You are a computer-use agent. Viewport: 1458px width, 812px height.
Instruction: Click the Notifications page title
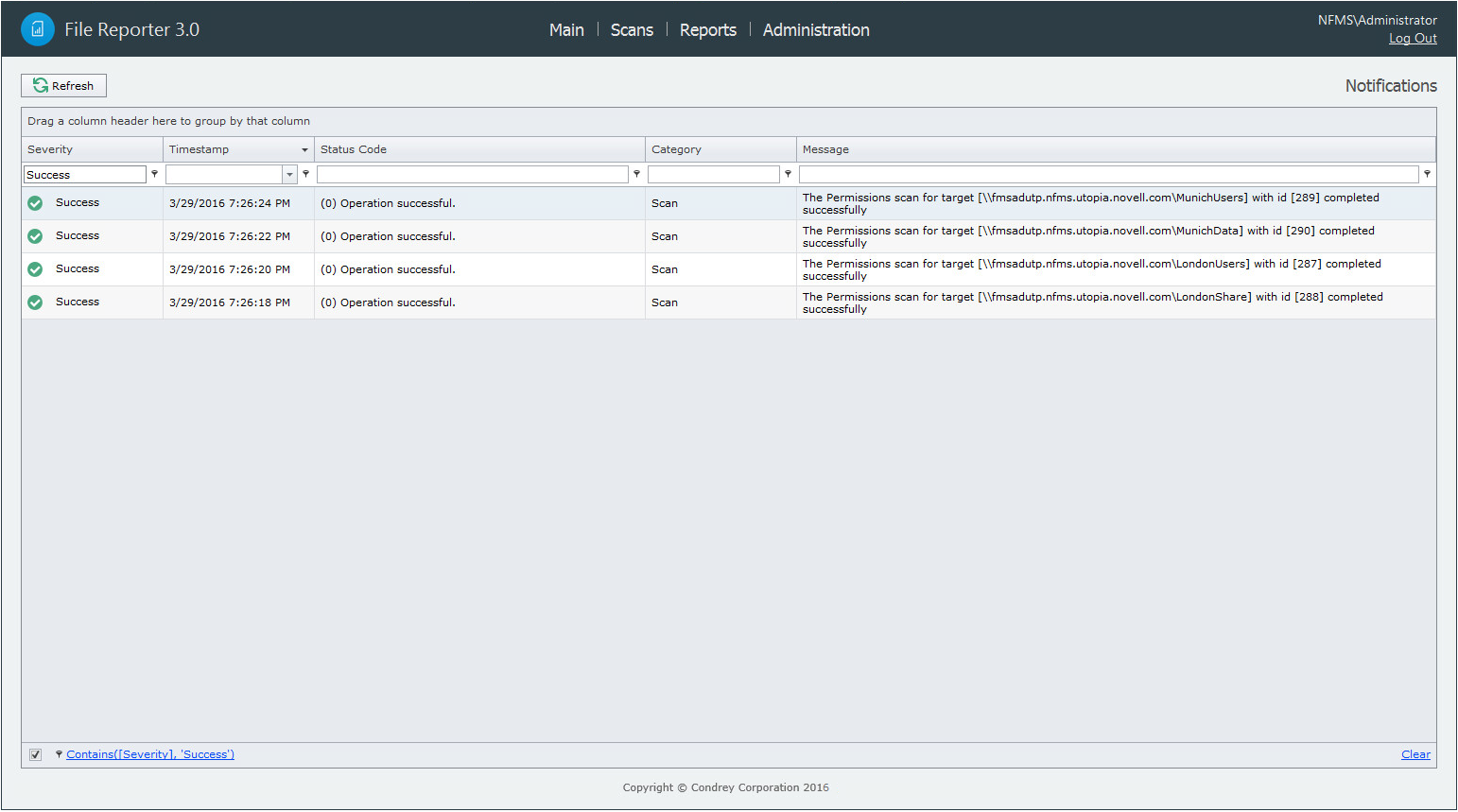click(1391, 86)
